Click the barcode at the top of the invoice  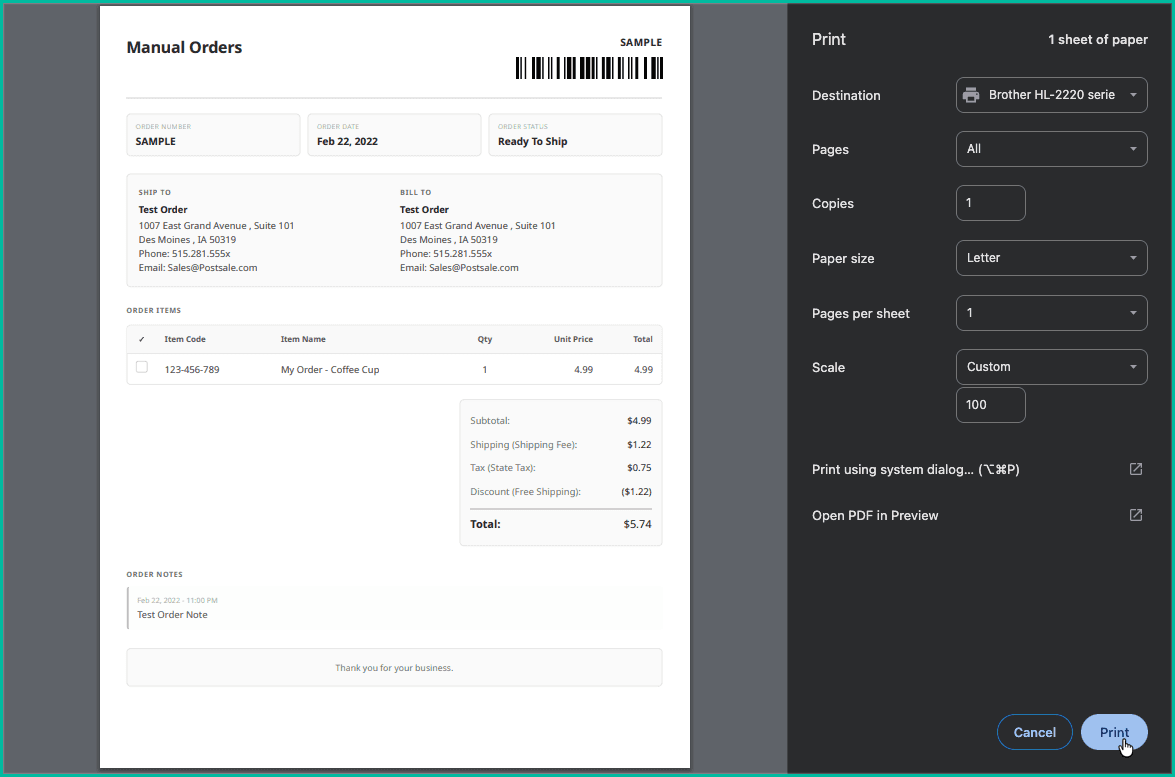[588, 67]
